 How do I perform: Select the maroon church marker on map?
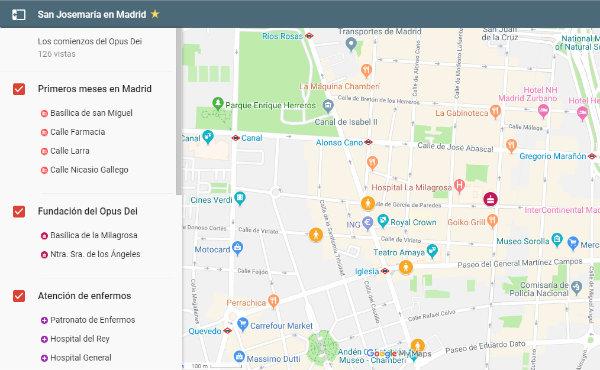(x=490, y=199)
